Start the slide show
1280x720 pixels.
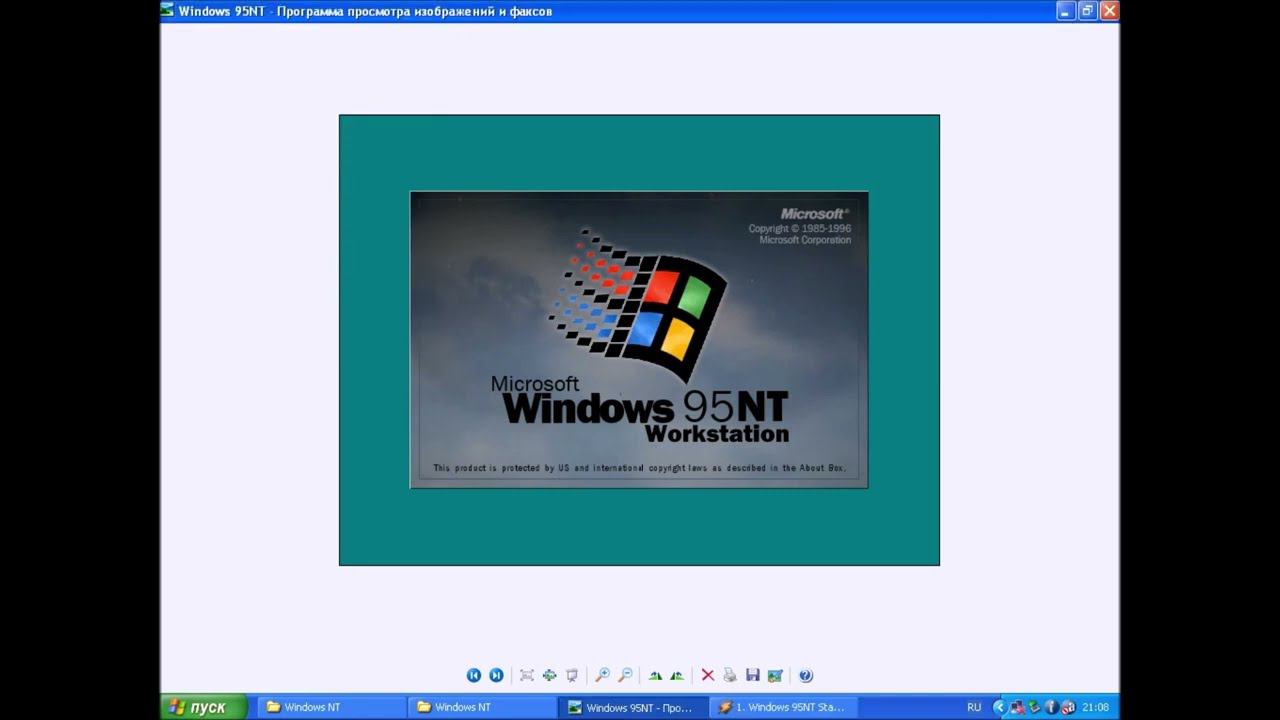click(x=572, y=676)
